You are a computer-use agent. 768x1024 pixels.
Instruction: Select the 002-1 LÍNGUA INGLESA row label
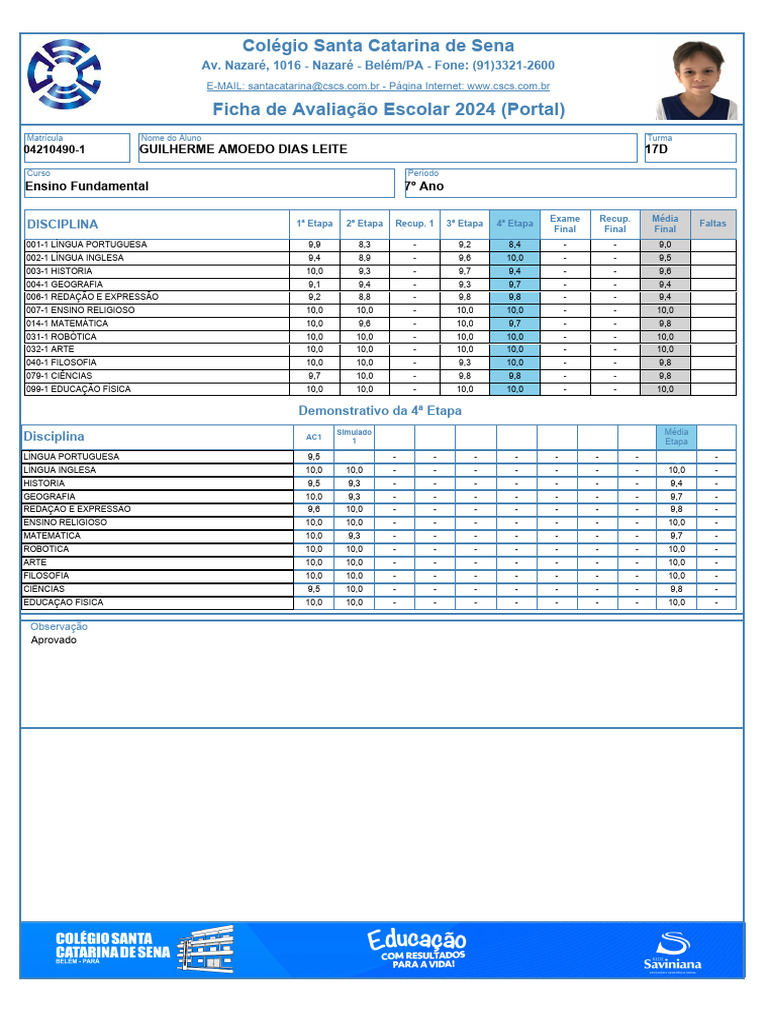74,258
